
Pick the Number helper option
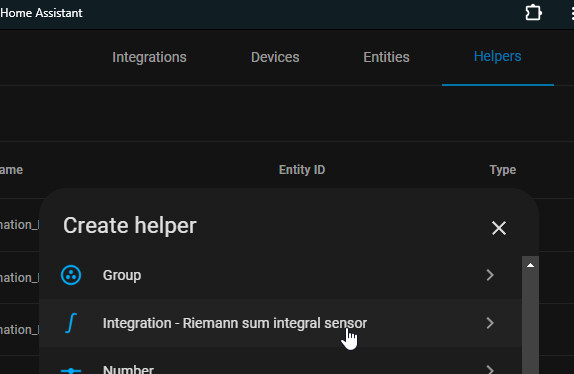click(x=128, y=369)
